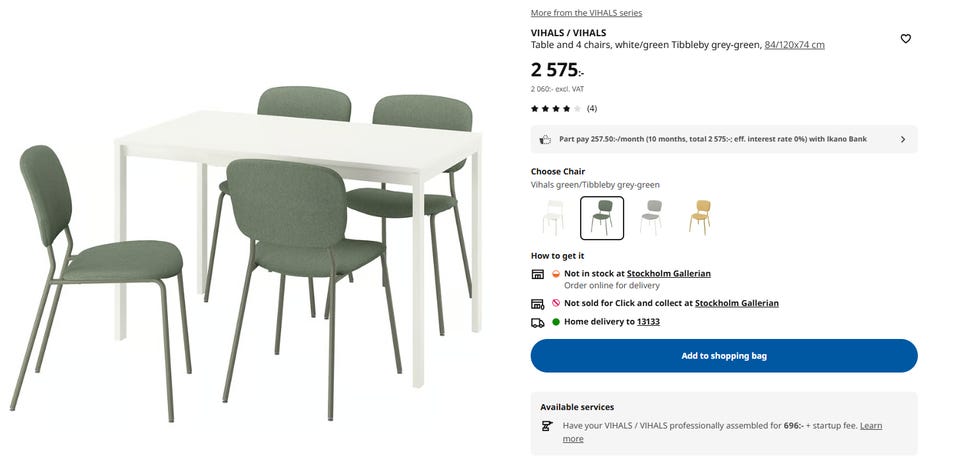Open the table and chairs product image
This screenshot has width=960, height=466.
pos(246,254)
